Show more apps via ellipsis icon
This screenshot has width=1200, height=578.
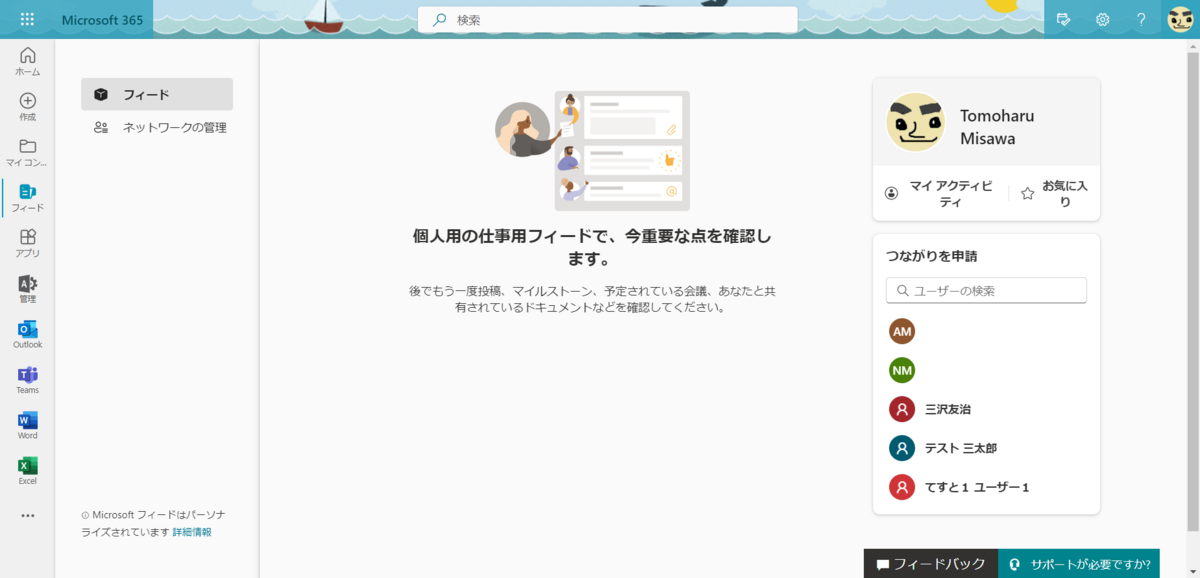point(28,516)
